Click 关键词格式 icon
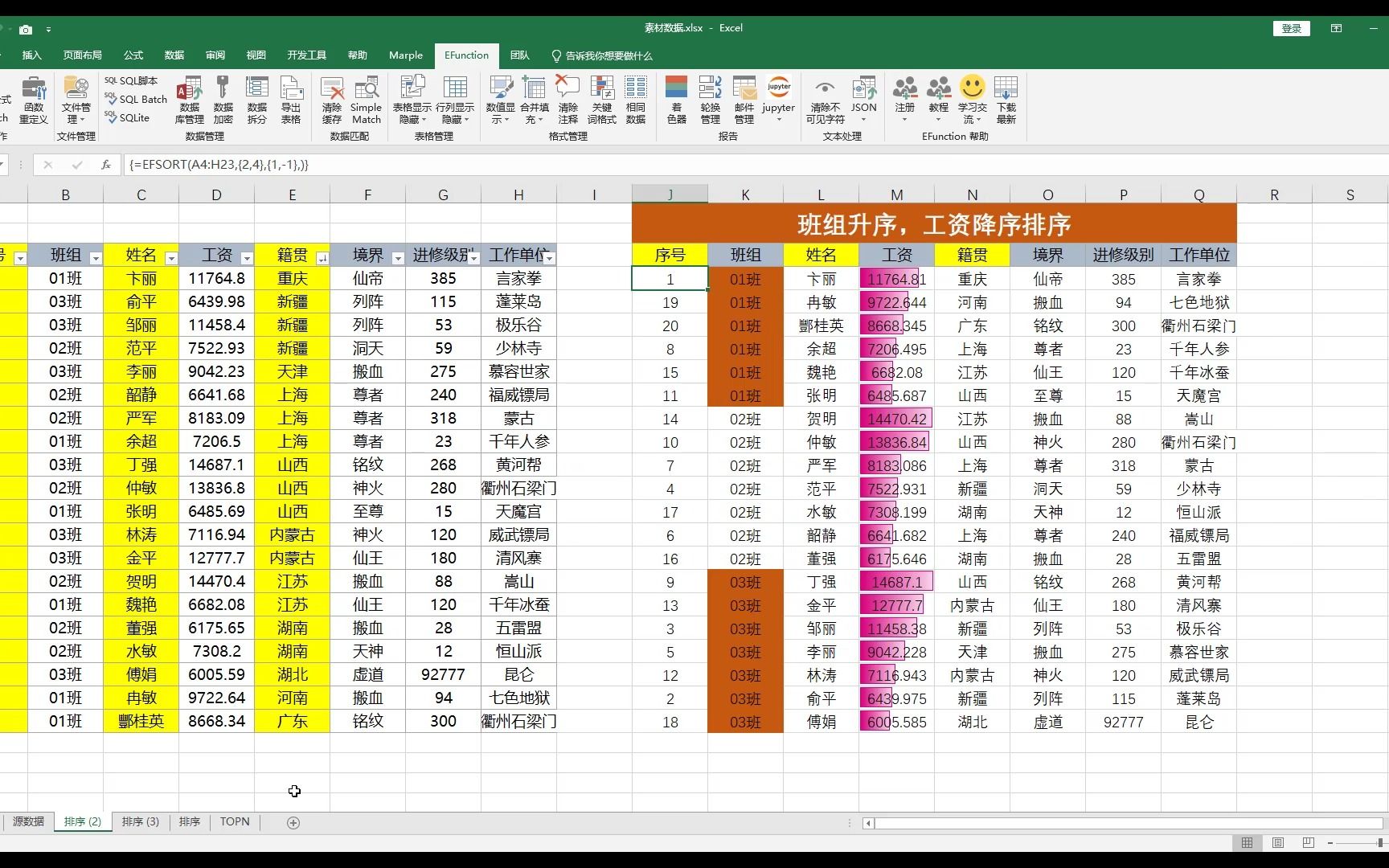The width and height of the screenshot is (1389, 868). tap(602, 100)
